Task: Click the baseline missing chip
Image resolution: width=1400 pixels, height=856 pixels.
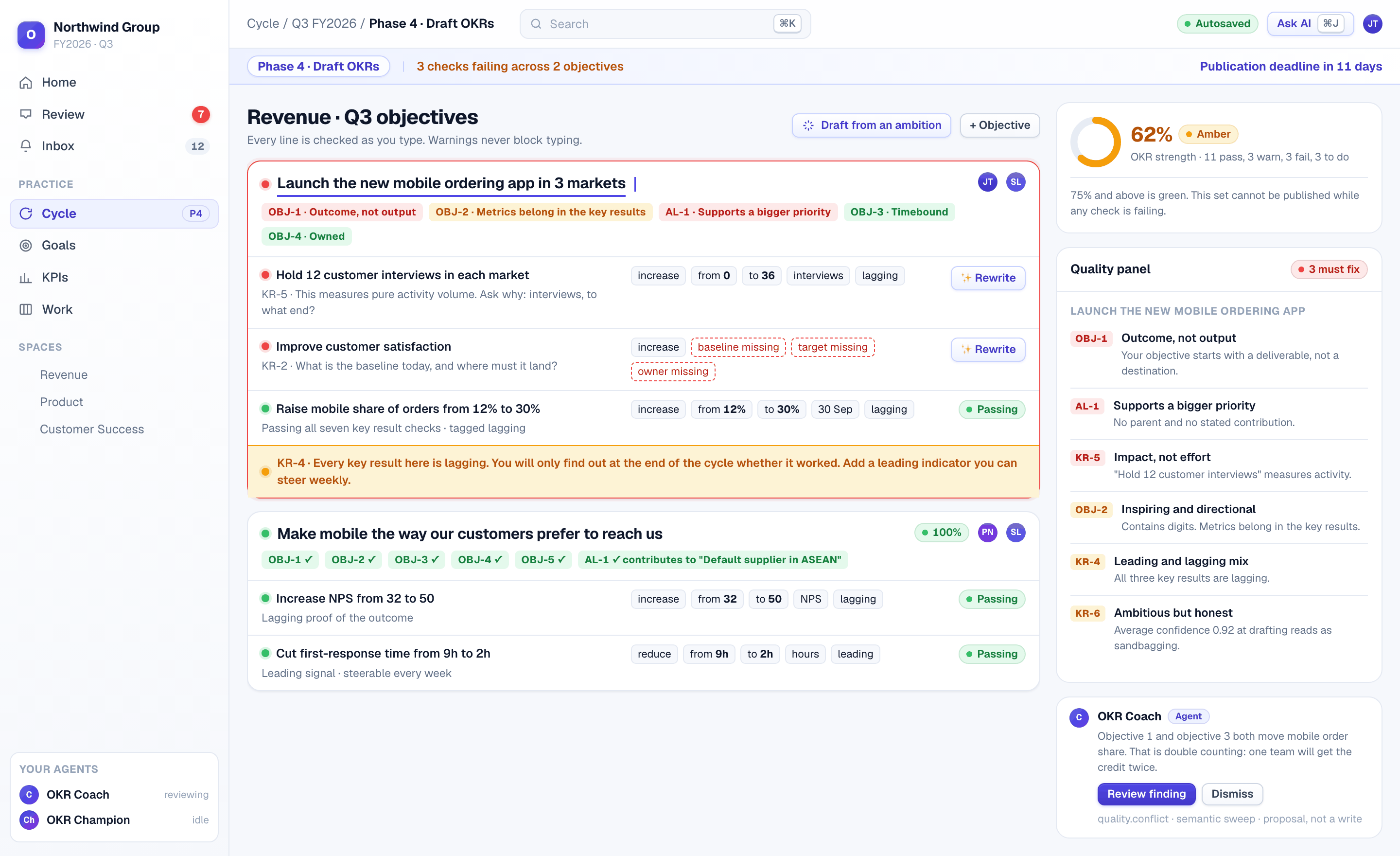Action: click(x=738, y=347)
